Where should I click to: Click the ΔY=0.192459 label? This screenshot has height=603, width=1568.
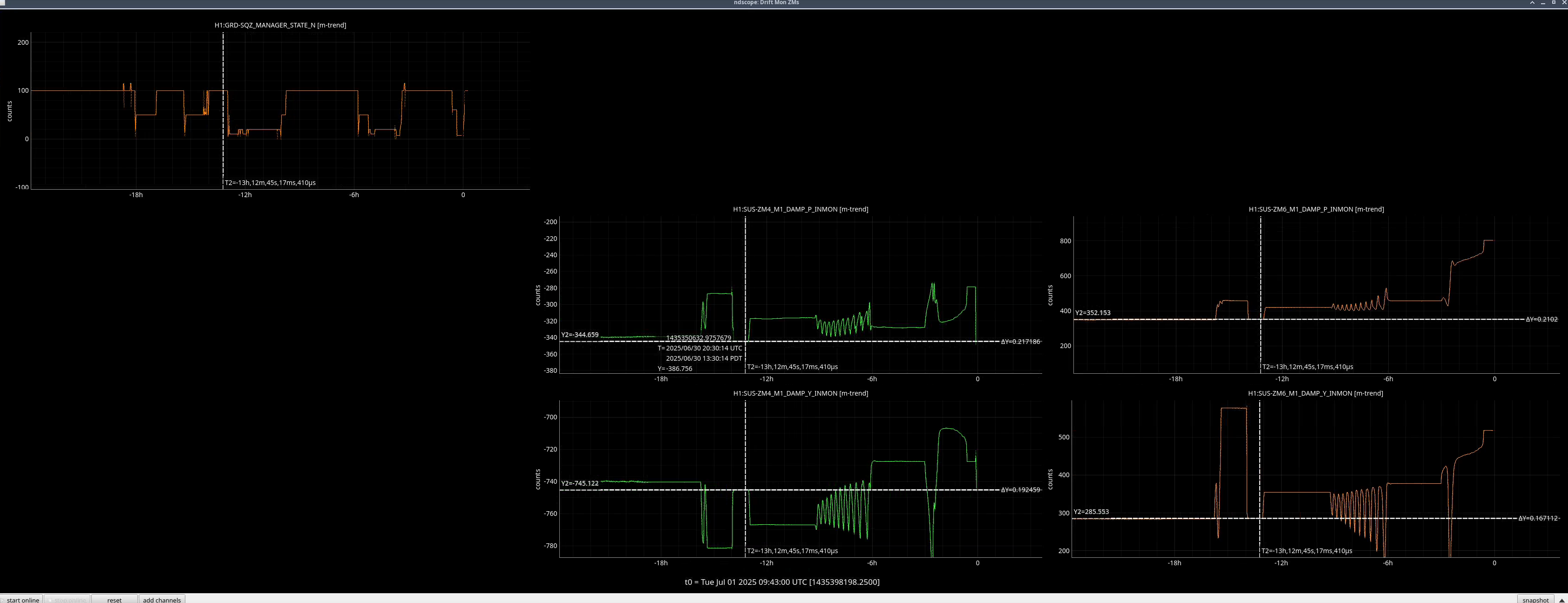1021,490
